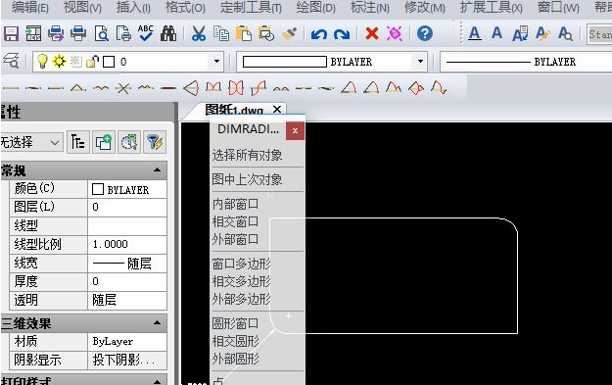
Task: Click the A with magnifier find text icon
Action: [565, 34]
